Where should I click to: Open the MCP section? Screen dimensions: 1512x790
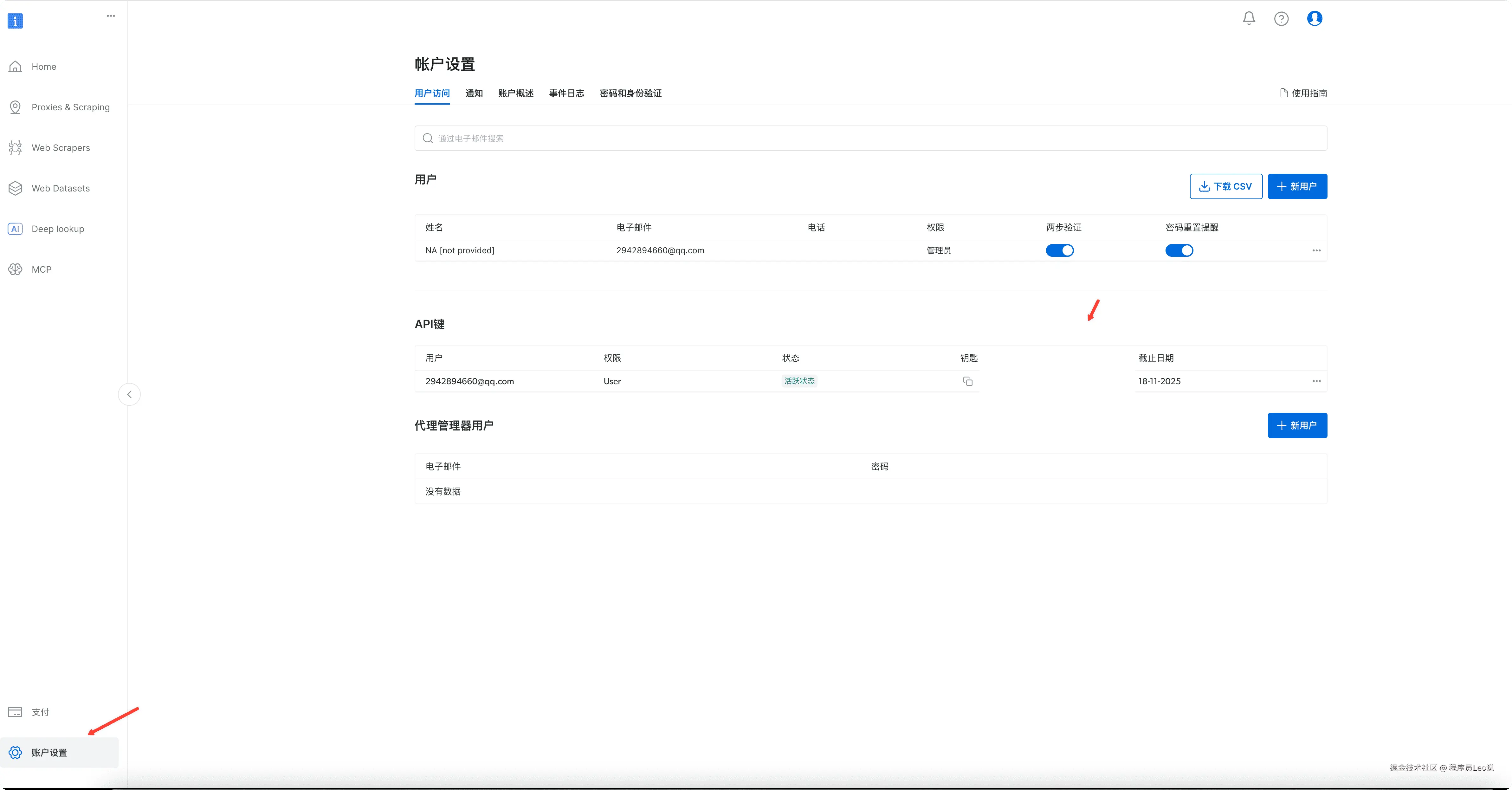click(41, 269)
